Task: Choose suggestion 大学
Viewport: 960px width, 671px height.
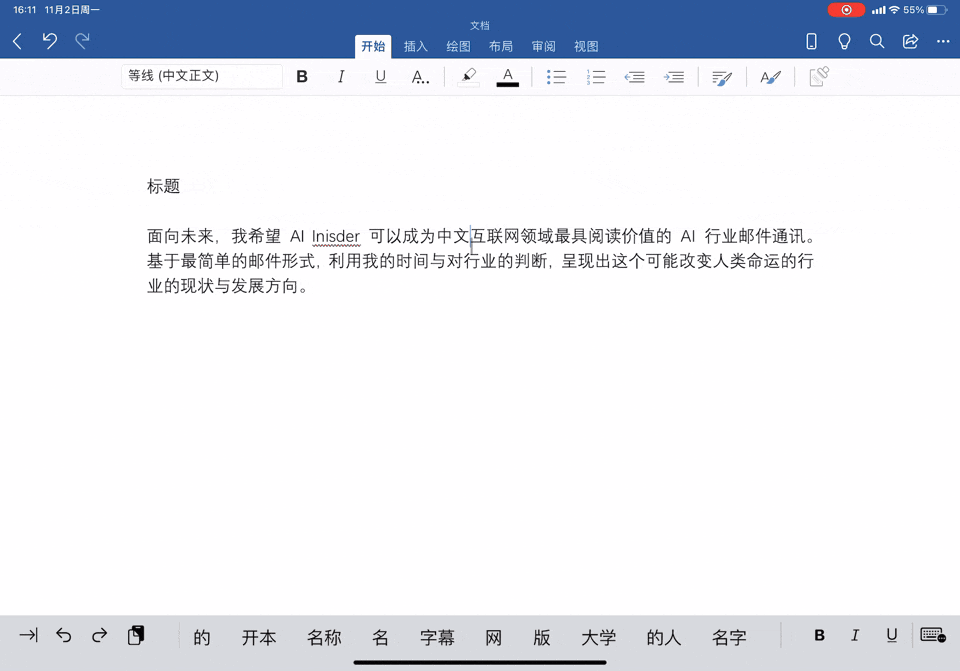Action: pos(599,638)
